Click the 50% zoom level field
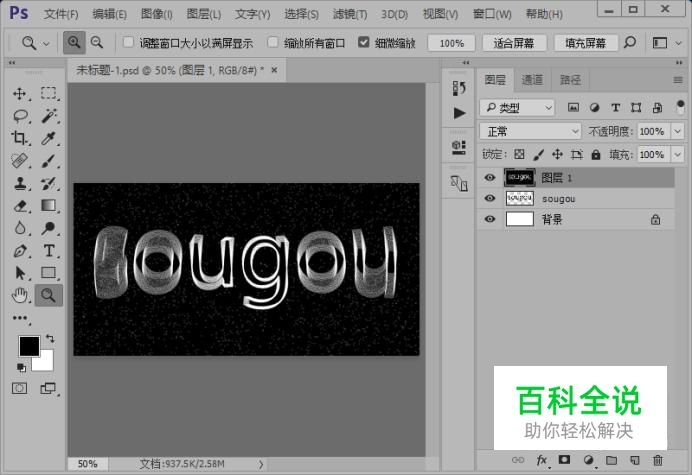Screen dimensions: 692x475 pyautogui.click(x=87, y=464)
